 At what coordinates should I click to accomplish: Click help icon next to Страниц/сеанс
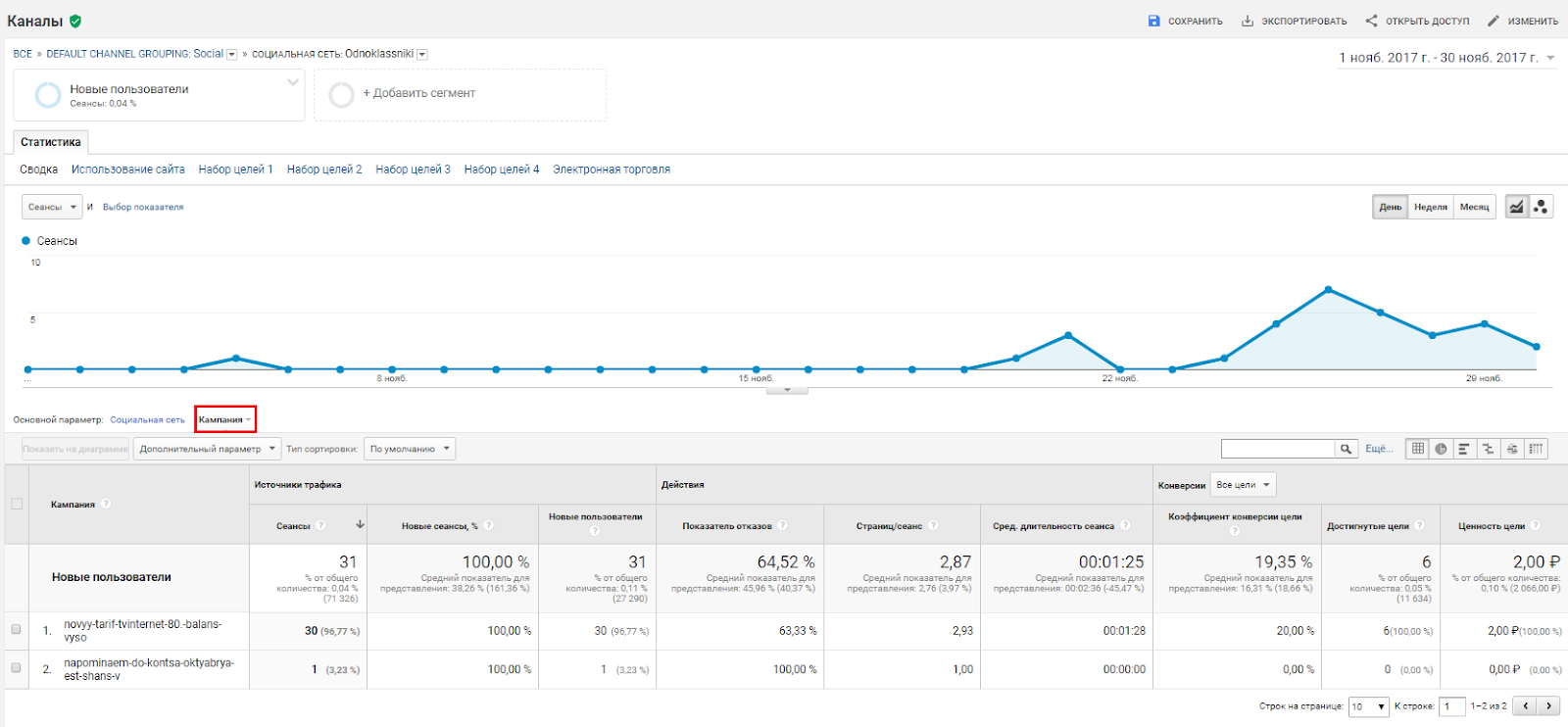(933, 525)
